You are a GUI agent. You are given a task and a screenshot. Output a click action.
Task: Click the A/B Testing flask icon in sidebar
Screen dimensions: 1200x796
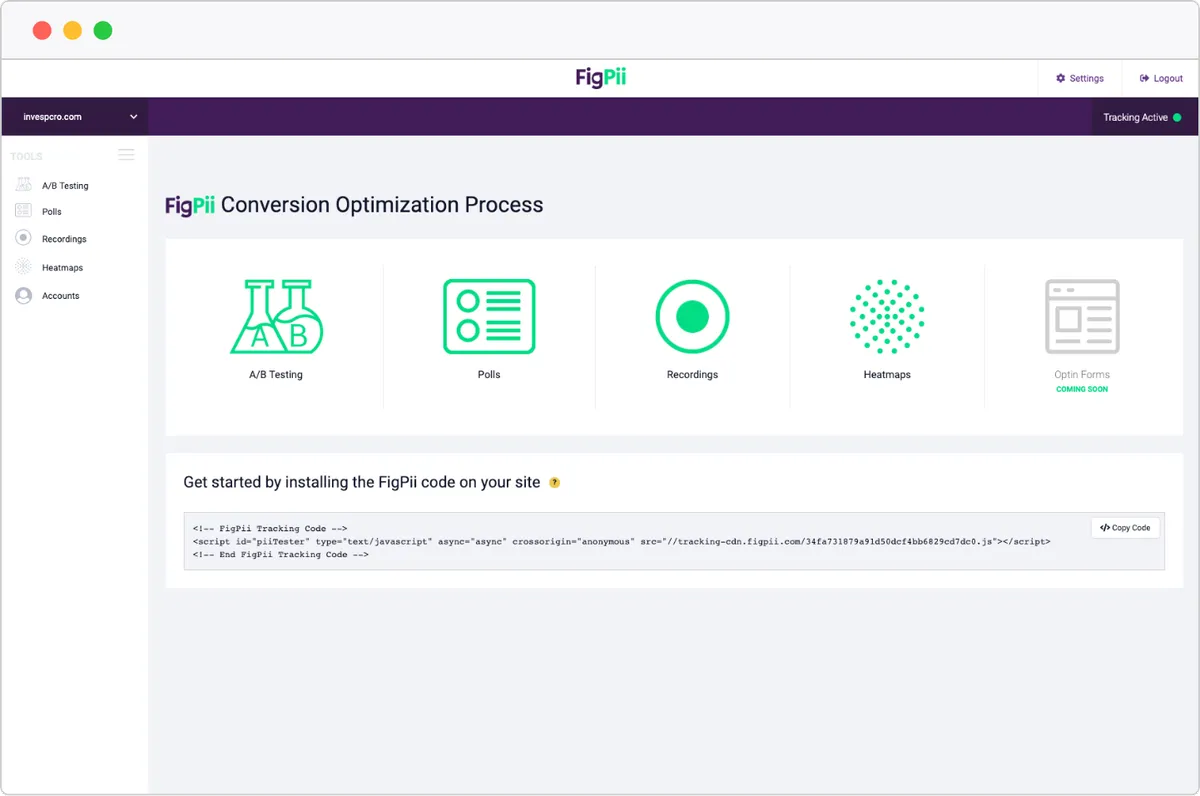[x=23, y=185]
